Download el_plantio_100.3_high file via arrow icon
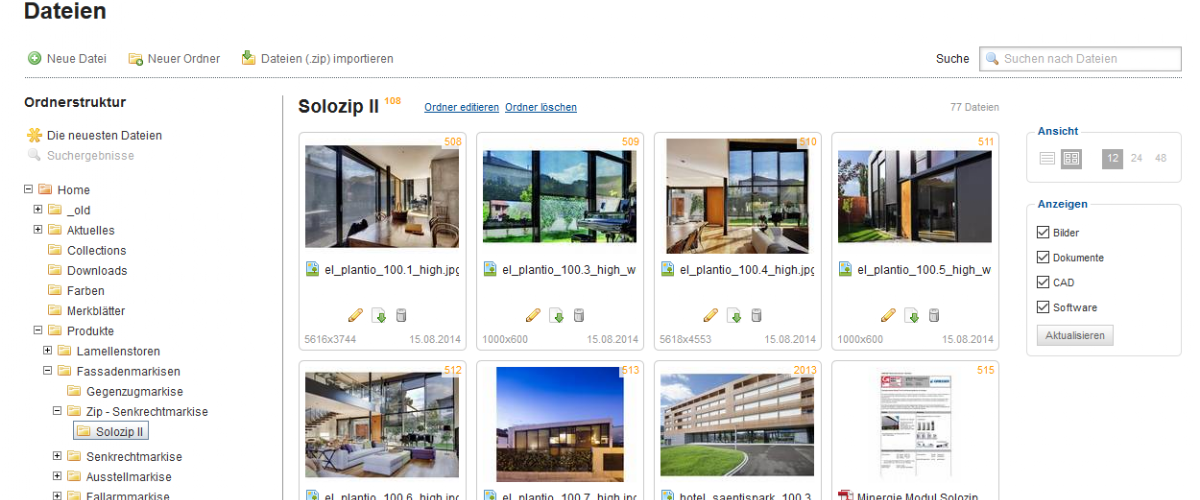Screen dimensions: 1200x500 coord(557,315)
